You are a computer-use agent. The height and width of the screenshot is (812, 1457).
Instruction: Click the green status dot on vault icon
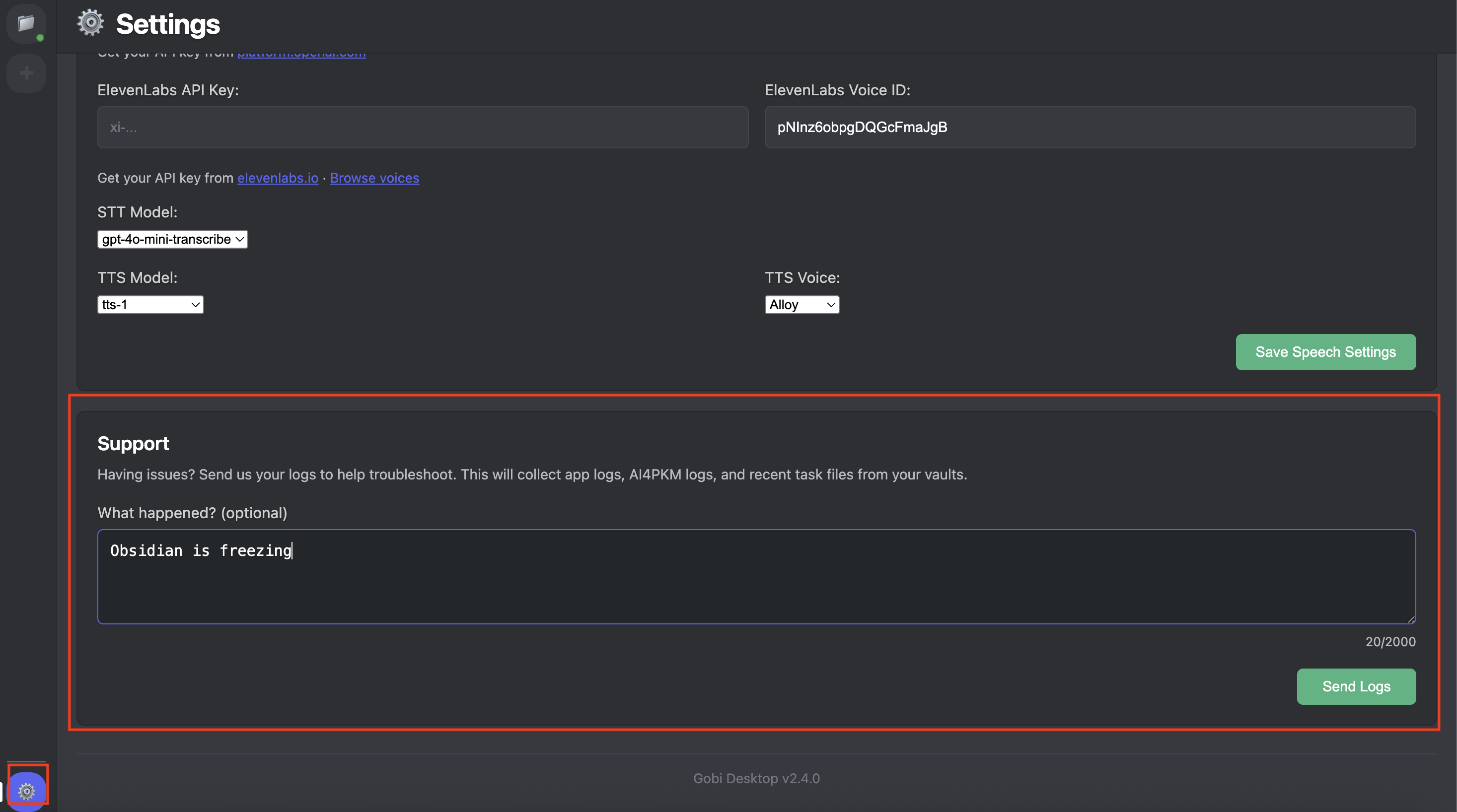(x=40, y=38)
